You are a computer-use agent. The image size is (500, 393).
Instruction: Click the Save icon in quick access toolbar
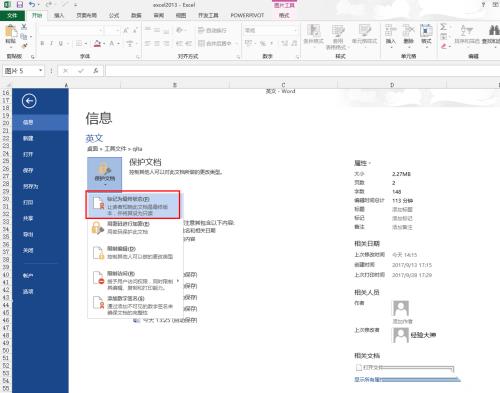(20, 5)
